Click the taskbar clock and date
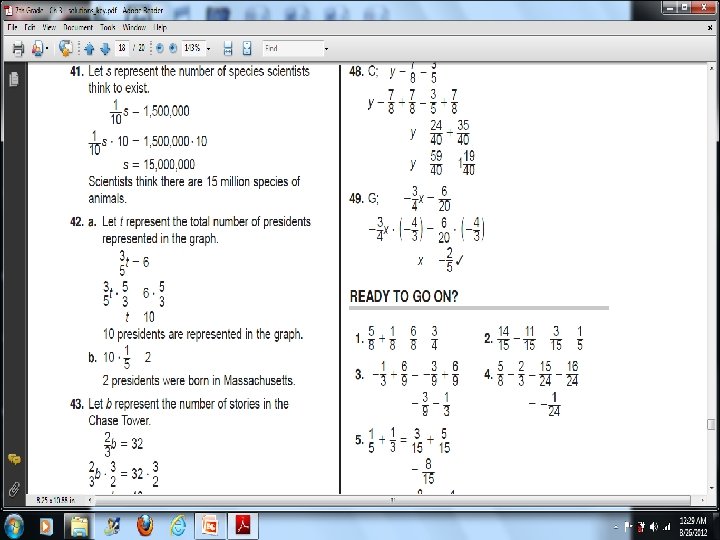This screenshot has width=720, height=540. click(x=694, y=526)
